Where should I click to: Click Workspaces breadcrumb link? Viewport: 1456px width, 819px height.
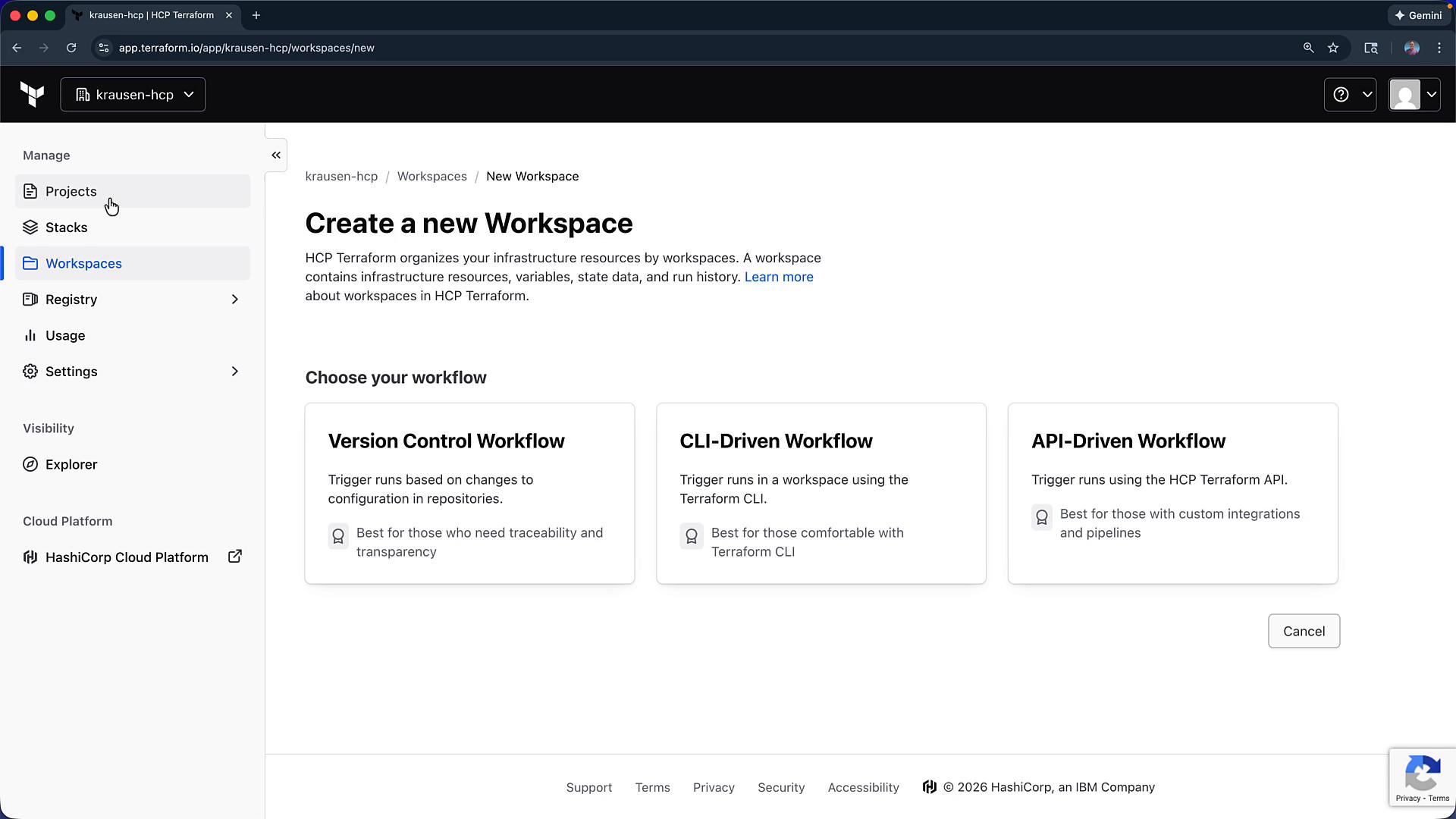(x=432, y=176)
